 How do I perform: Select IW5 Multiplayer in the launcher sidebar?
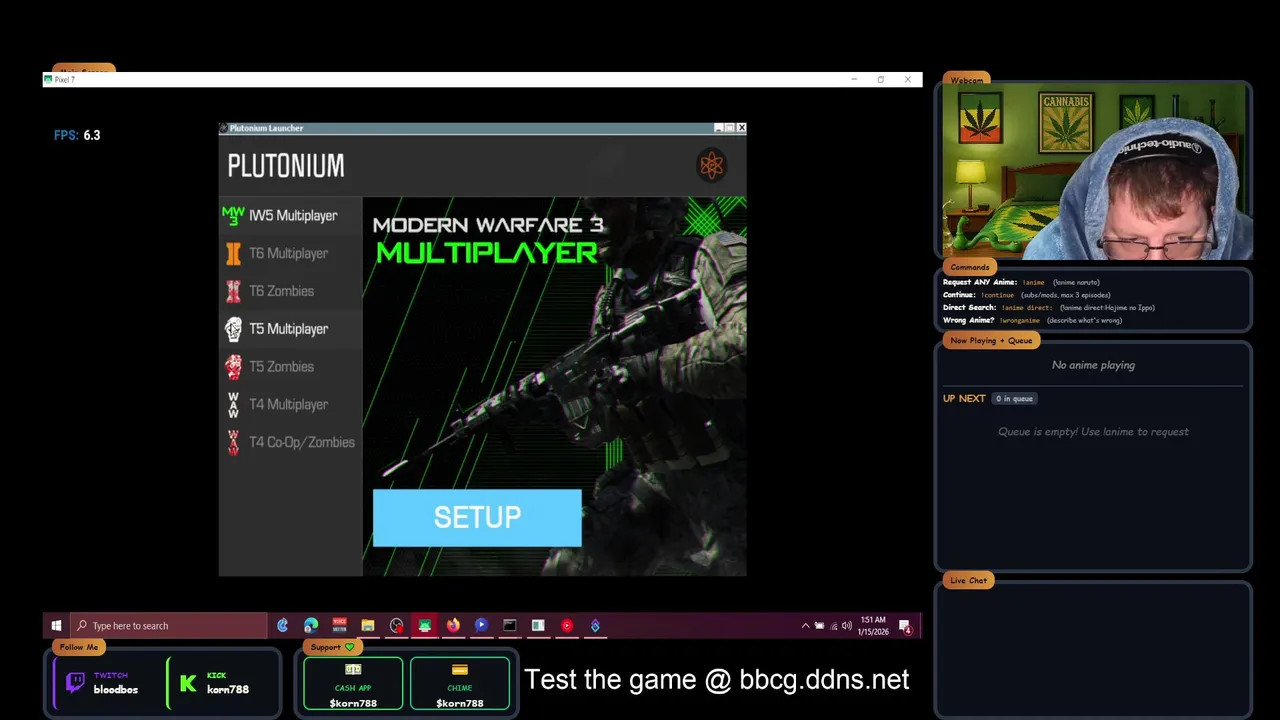(290, 215)
